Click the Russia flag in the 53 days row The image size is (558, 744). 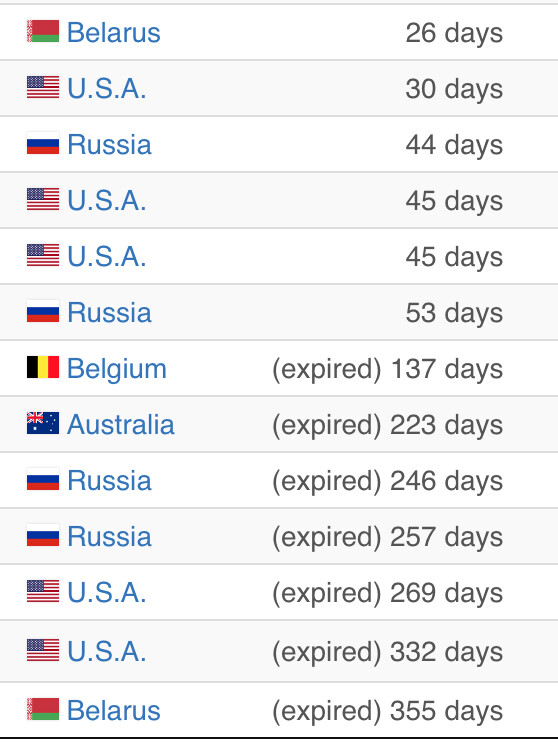(x=43, y=311)
